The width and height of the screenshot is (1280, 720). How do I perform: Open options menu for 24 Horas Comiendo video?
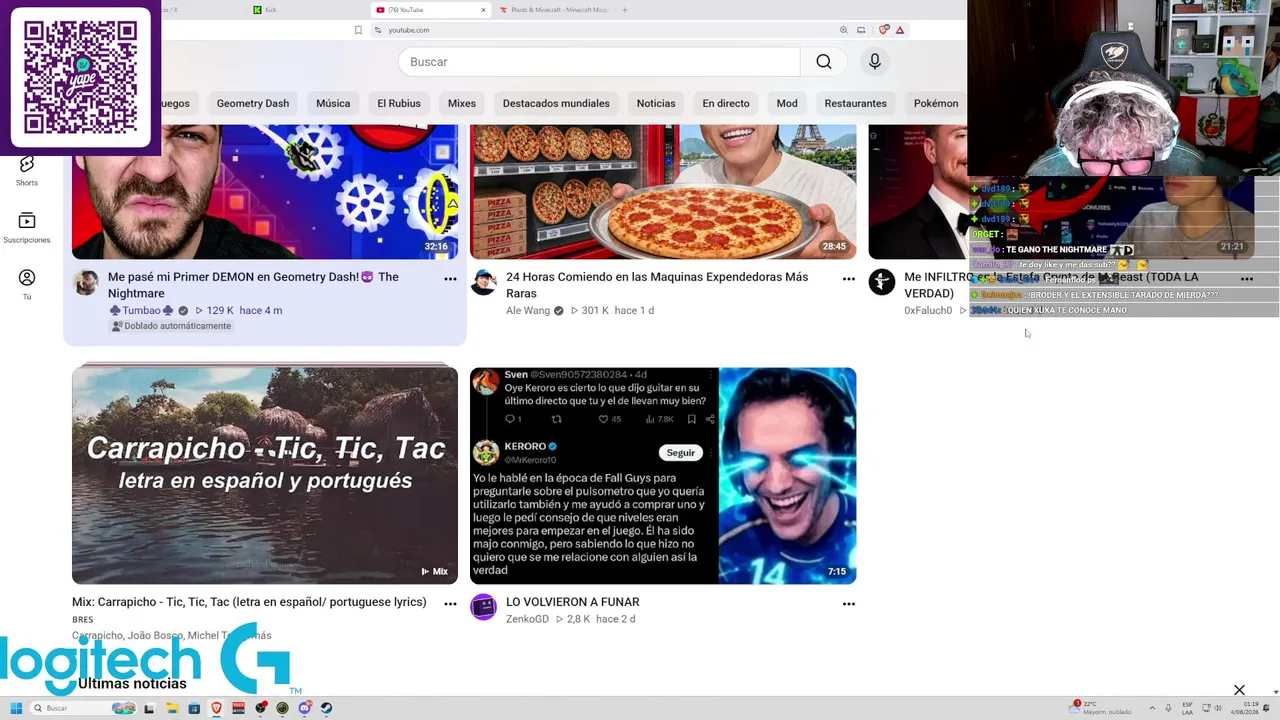(849, 279)
